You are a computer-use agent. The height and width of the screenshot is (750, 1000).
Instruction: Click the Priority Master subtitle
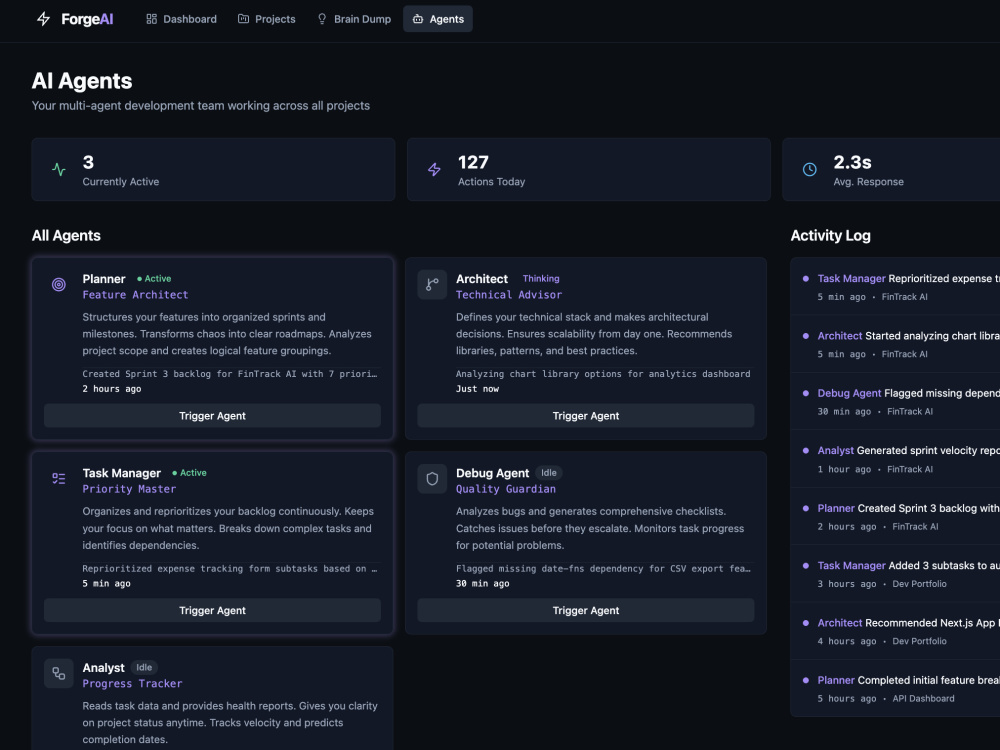[x=129, y=489]
